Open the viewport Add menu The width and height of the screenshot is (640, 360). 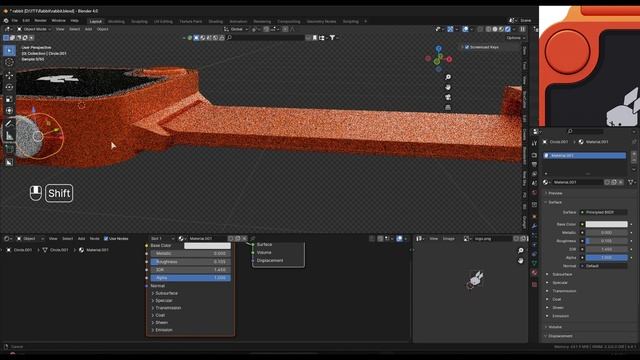(88, 29)
